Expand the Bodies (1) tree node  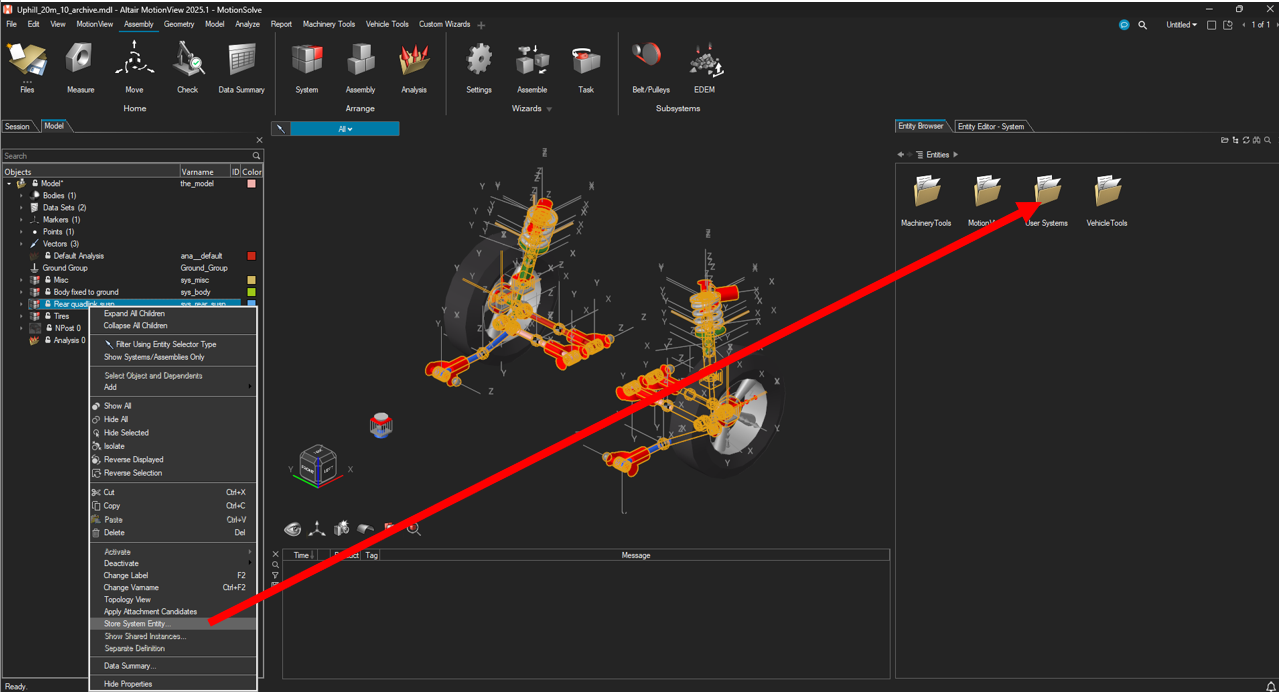tap(21, 196)
